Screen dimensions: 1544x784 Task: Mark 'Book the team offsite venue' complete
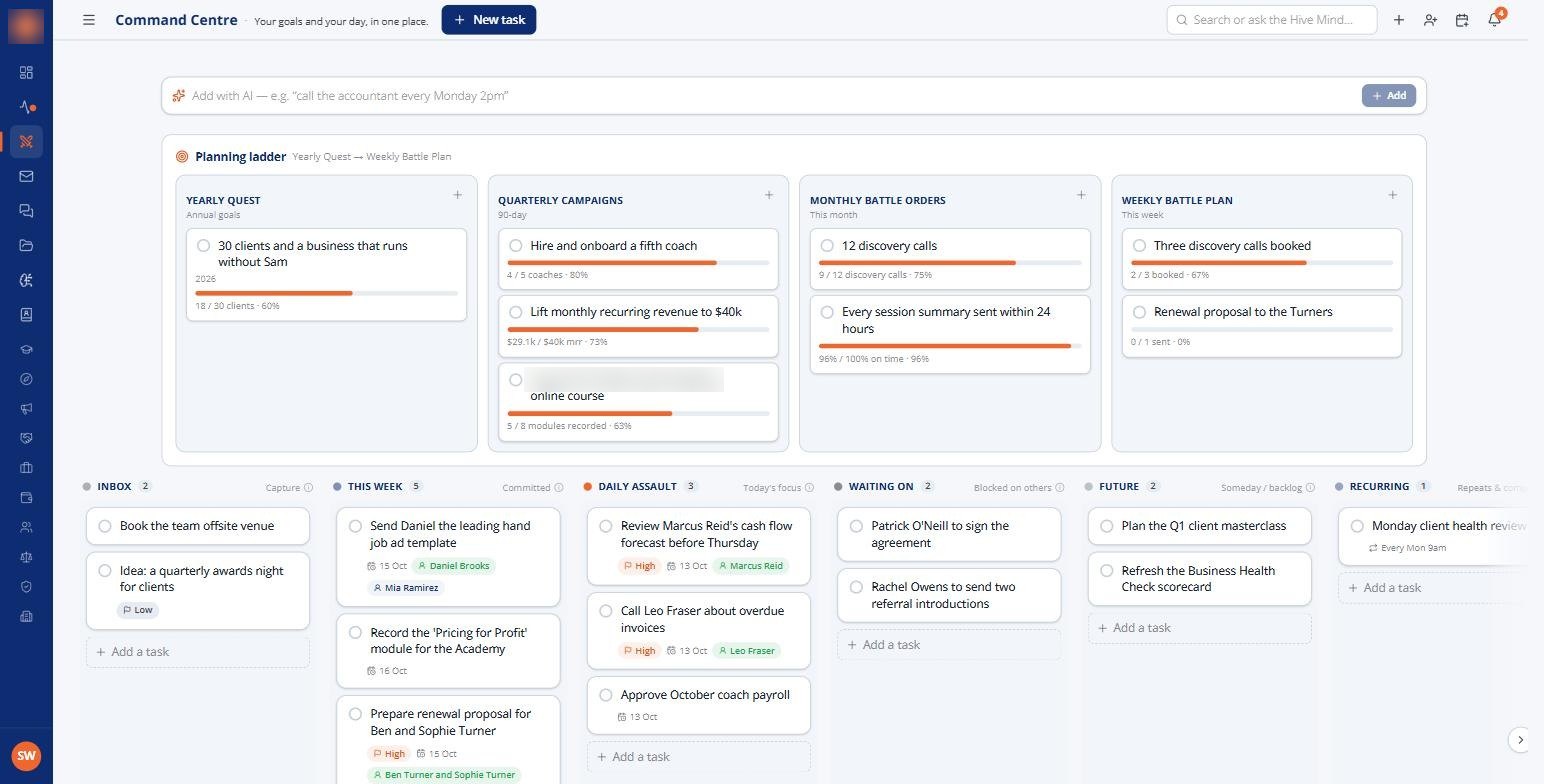[105, 526]
